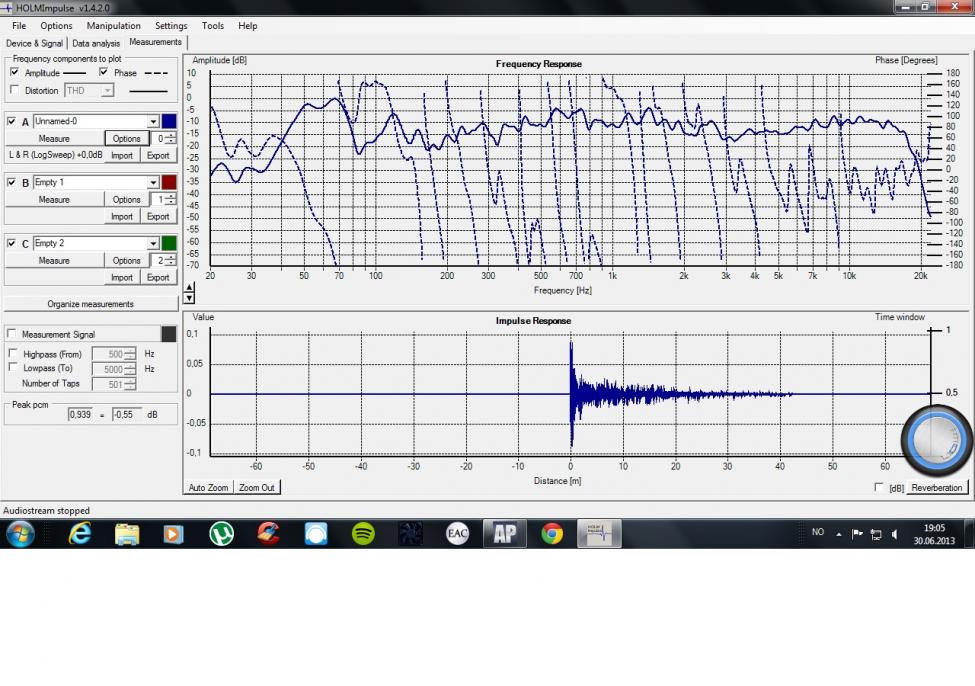Click the EAC taskbar icon
The width and height of the screenshot is (975, 686).
[457, 534]
